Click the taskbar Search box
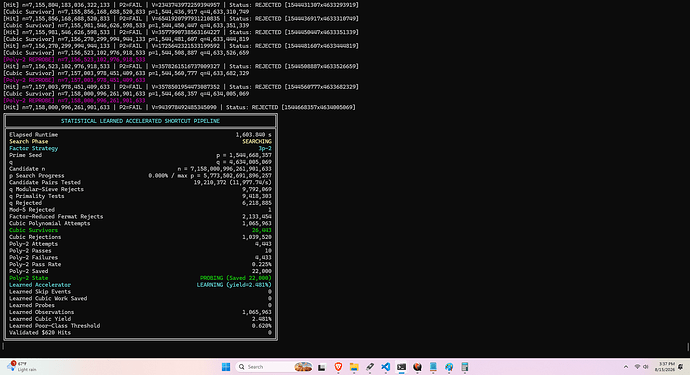The image size is (690, 375). point(274,367)
